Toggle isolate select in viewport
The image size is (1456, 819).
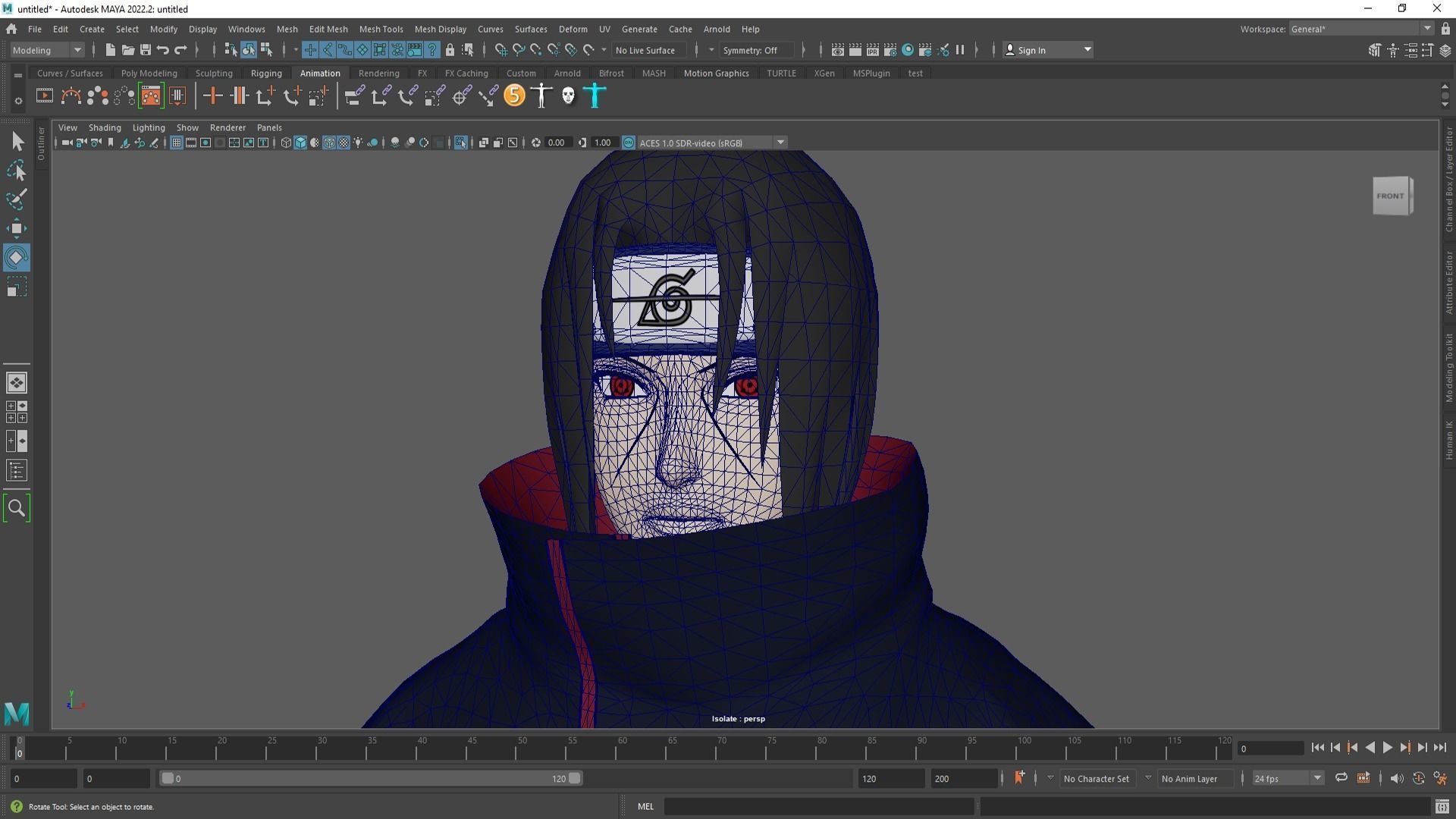(460, 143)
